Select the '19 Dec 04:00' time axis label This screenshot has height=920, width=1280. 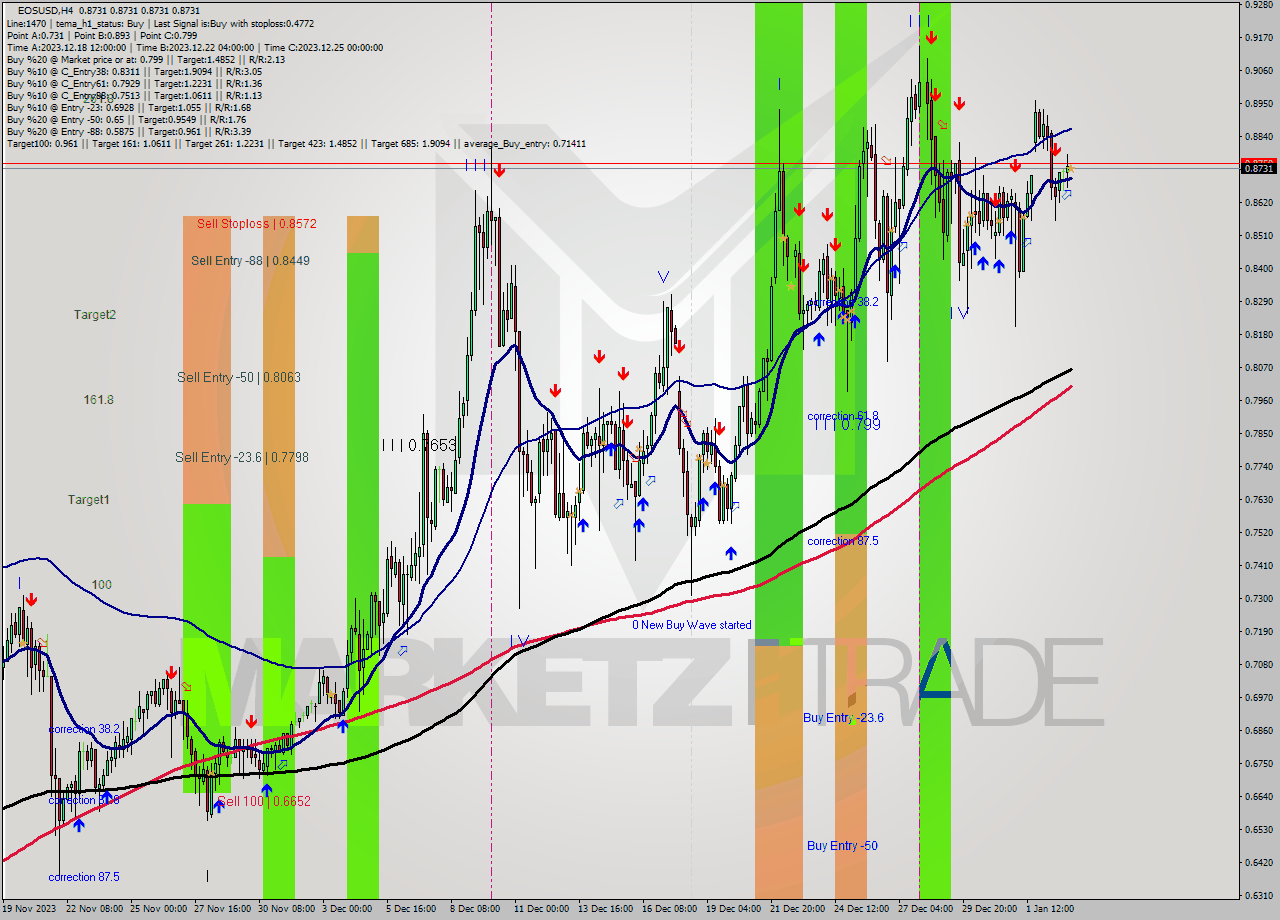click(735, 909)
